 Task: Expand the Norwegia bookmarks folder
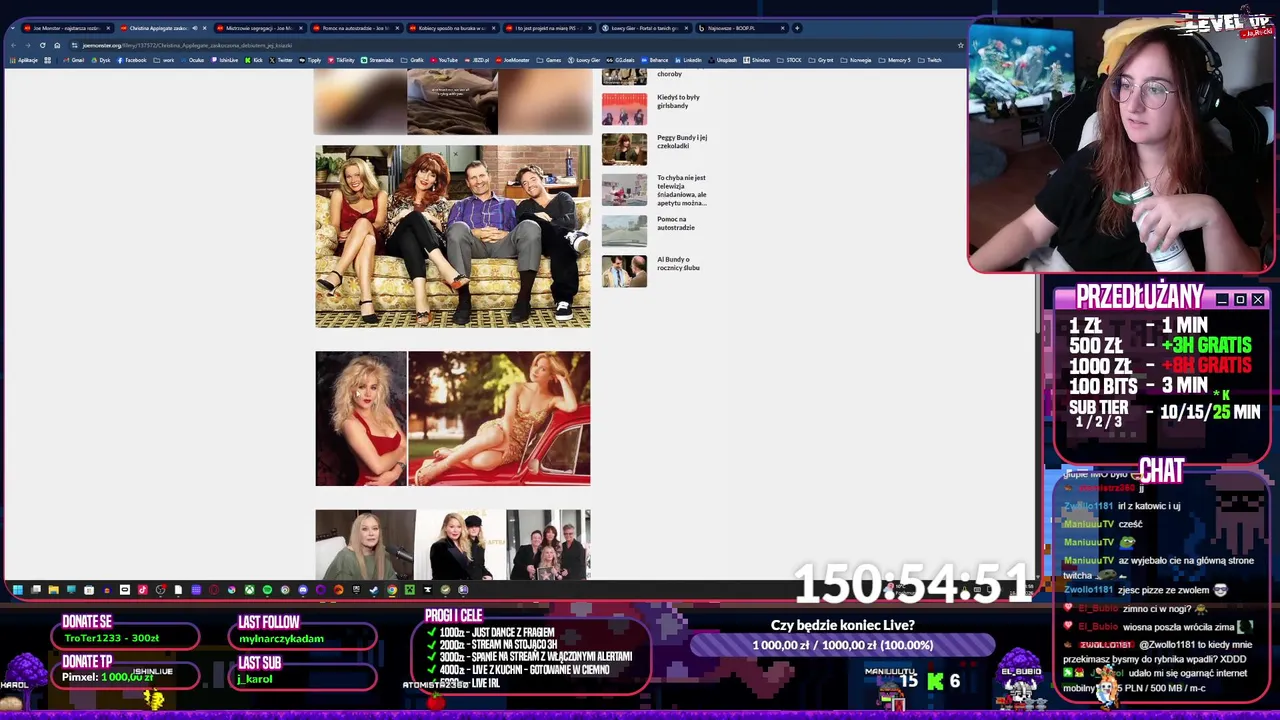pyautogui.click(x=856, y=60)
